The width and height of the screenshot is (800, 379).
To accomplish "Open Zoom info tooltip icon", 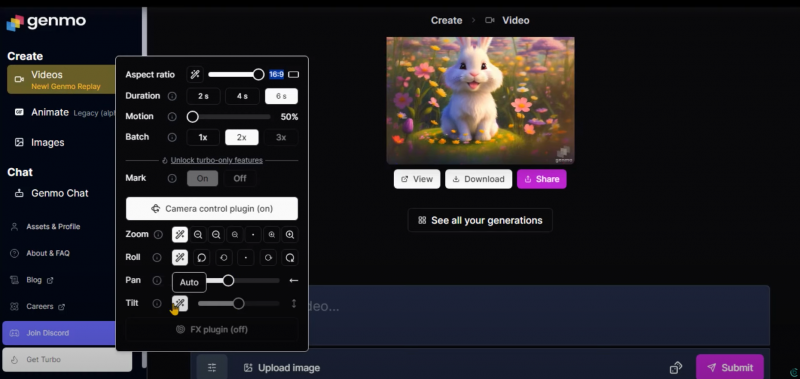I will [x=158, y=235].
